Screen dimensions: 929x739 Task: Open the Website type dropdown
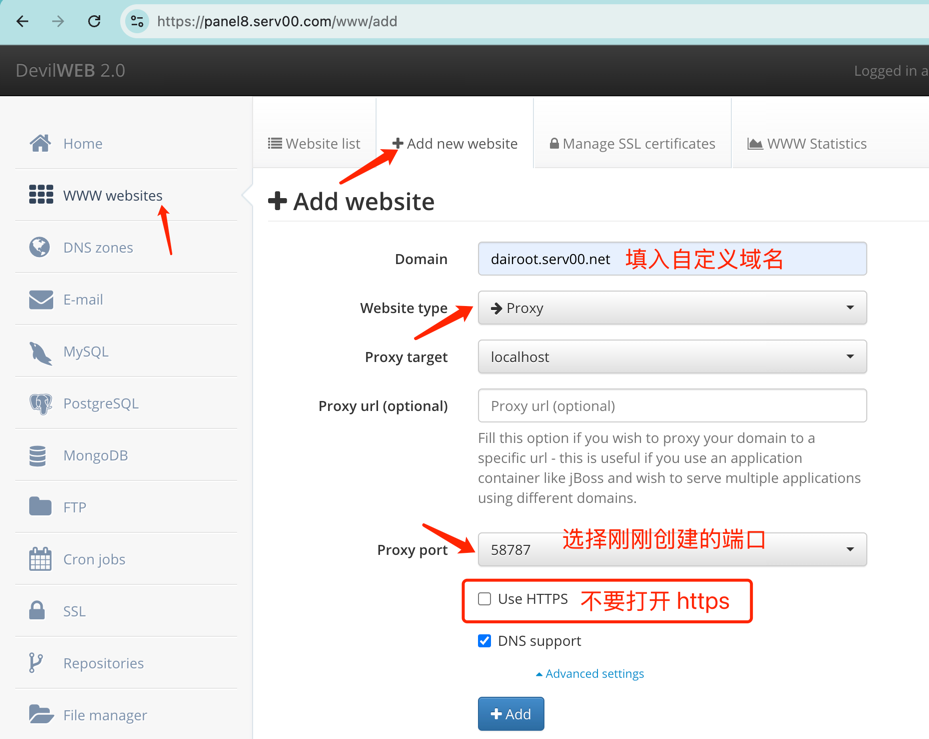pos(671,308)
